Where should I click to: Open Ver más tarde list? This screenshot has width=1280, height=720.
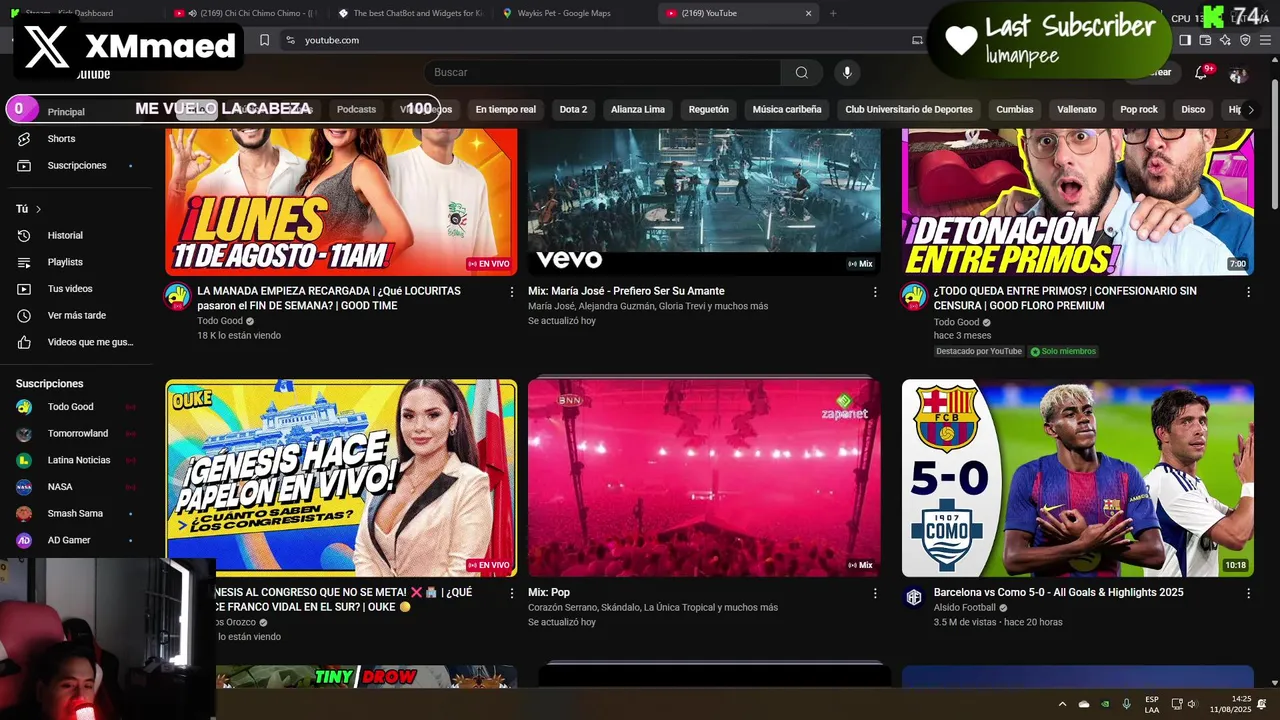pos(76,315)
